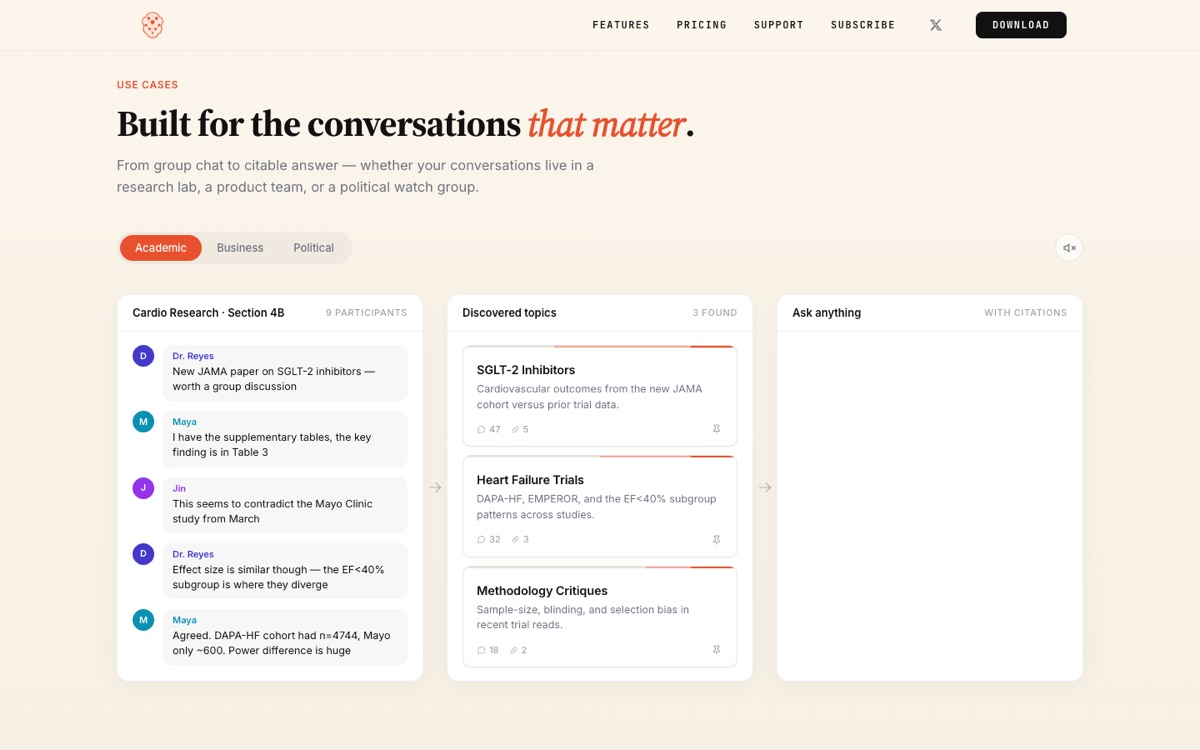Open the X social media link
The width and height of the screenshot is (1200, 750).
[936, 25]
